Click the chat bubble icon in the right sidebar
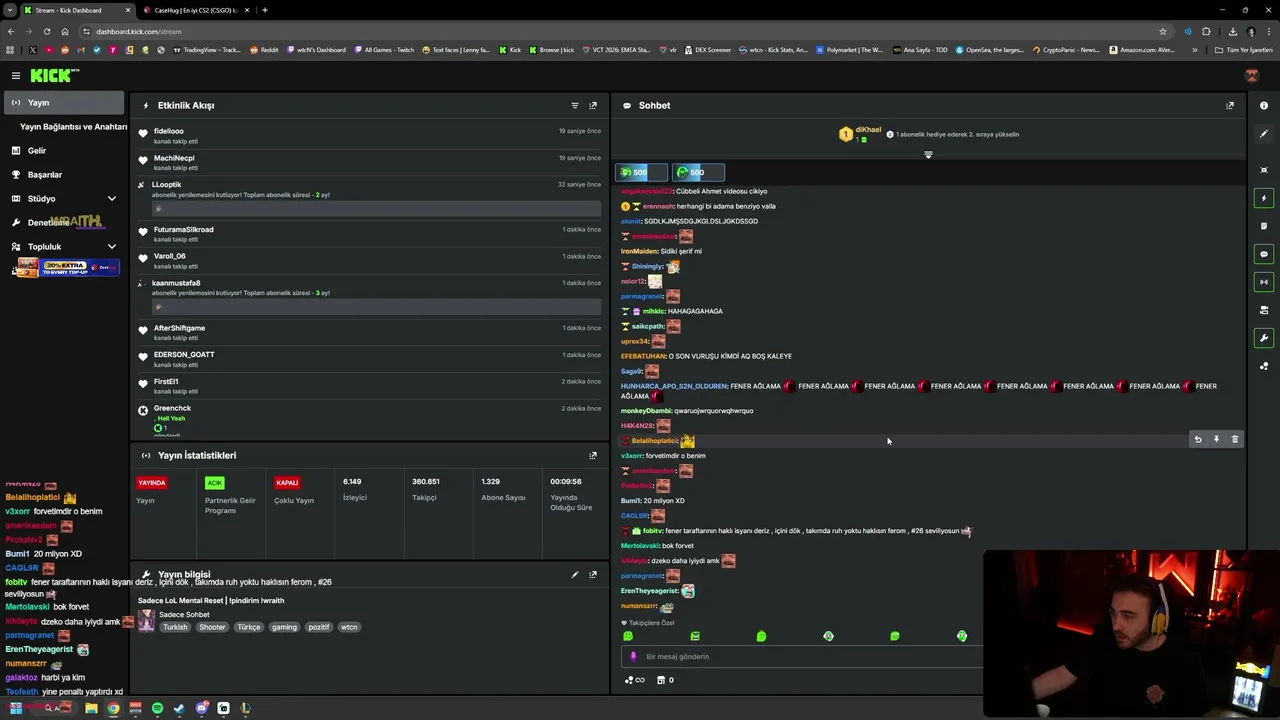Viewport: 1280px width, 720px height. [1264, 254]
